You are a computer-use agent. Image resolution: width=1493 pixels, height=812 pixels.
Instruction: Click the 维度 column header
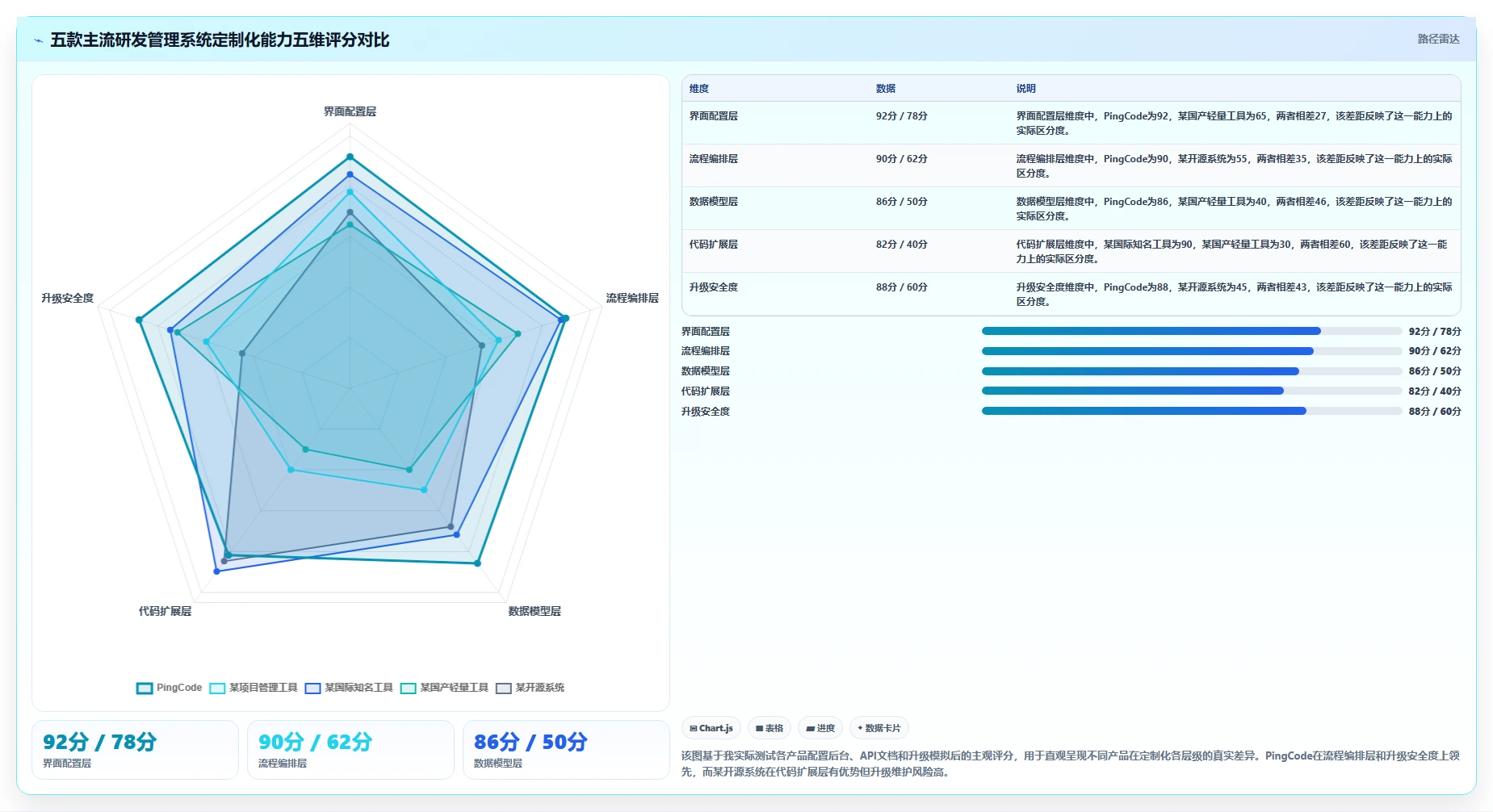tap(699, 89)
